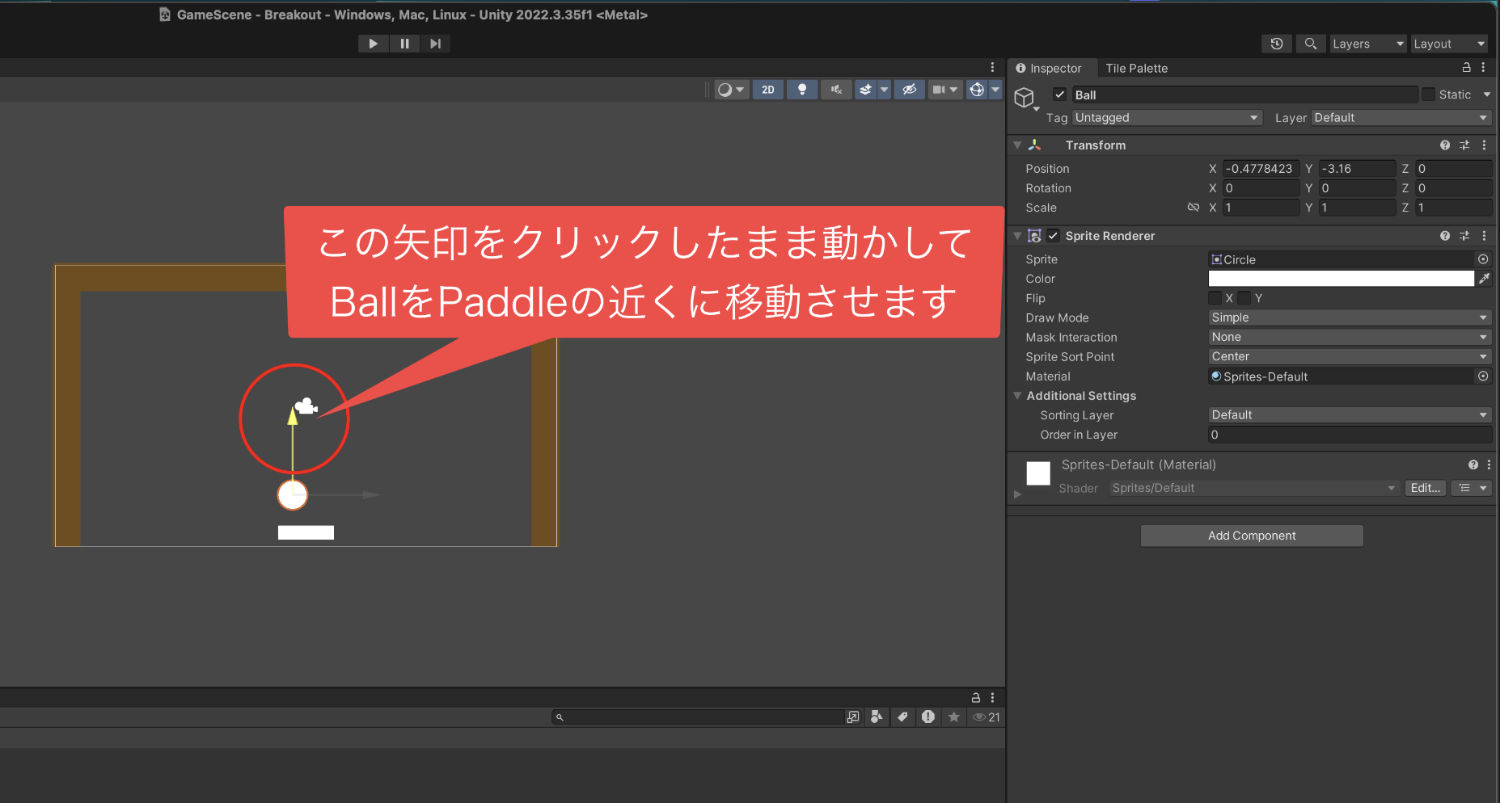Viewport: 1500px width, 803px height.
Task: Open Transform help reference icon
Action: (1445, 145)
